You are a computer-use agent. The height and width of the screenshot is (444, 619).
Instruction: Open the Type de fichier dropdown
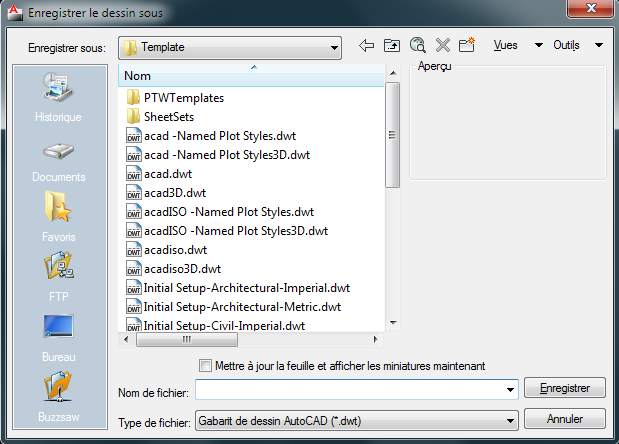click(x=356, y=421)
